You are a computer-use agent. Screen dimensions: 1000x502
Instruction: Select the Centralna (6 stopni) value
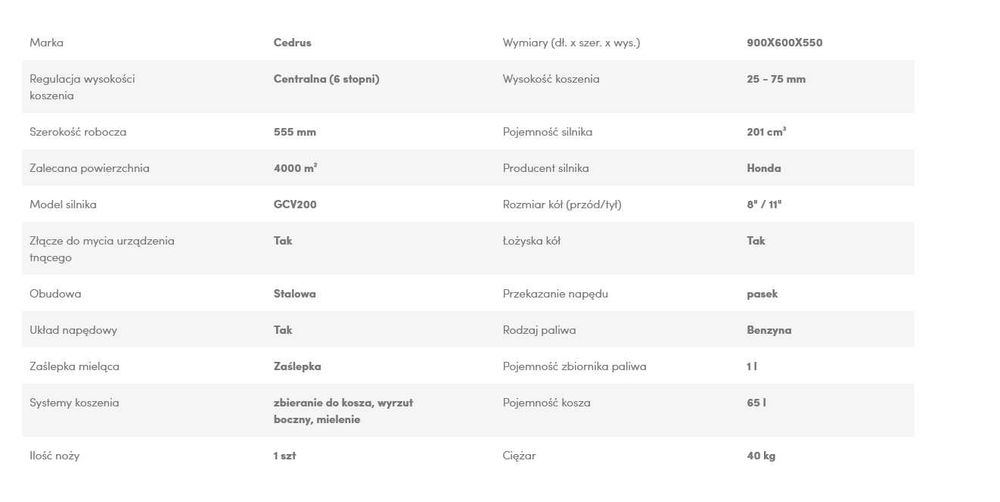[326, 79]
